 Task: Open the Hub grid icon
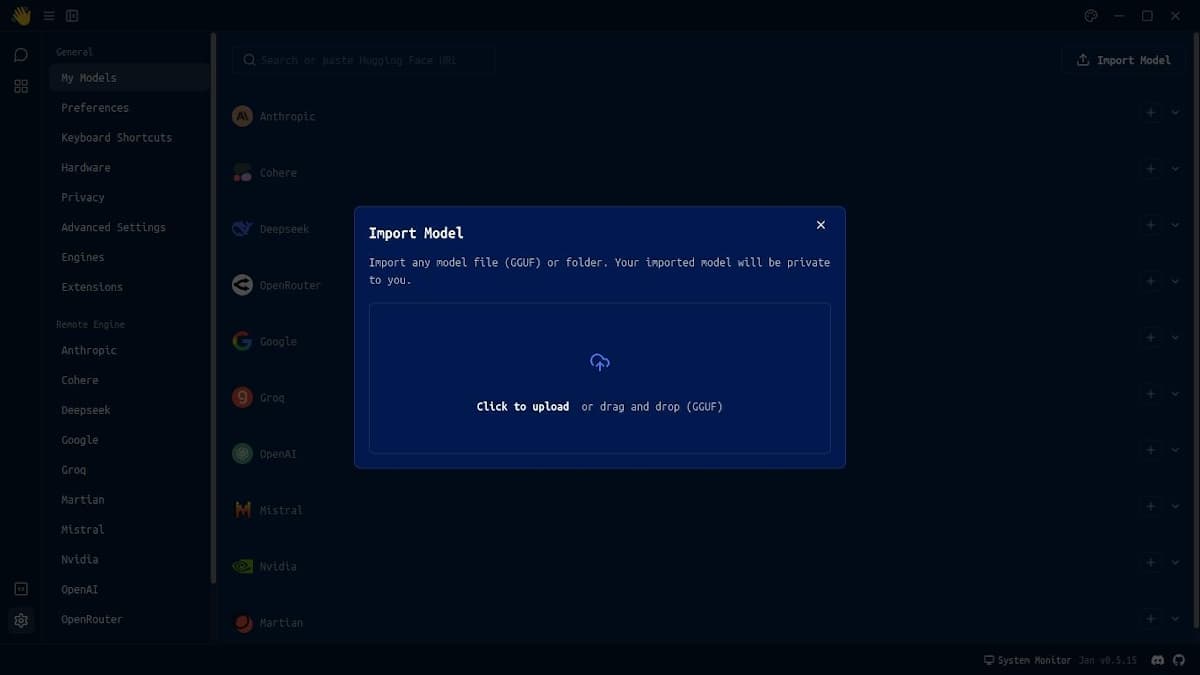point(21,87)
